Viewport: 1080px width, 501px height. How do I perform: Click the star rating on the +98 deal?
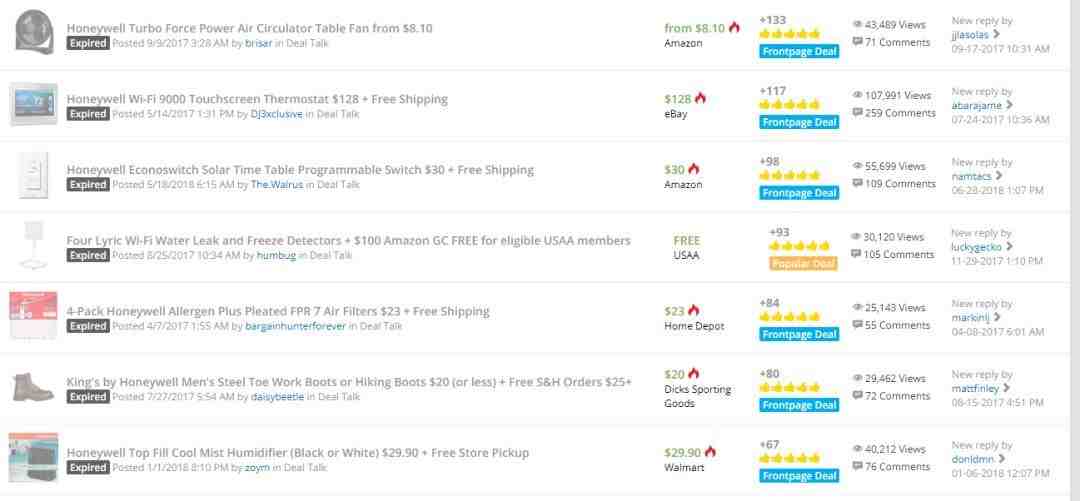[x=789, y=175]
